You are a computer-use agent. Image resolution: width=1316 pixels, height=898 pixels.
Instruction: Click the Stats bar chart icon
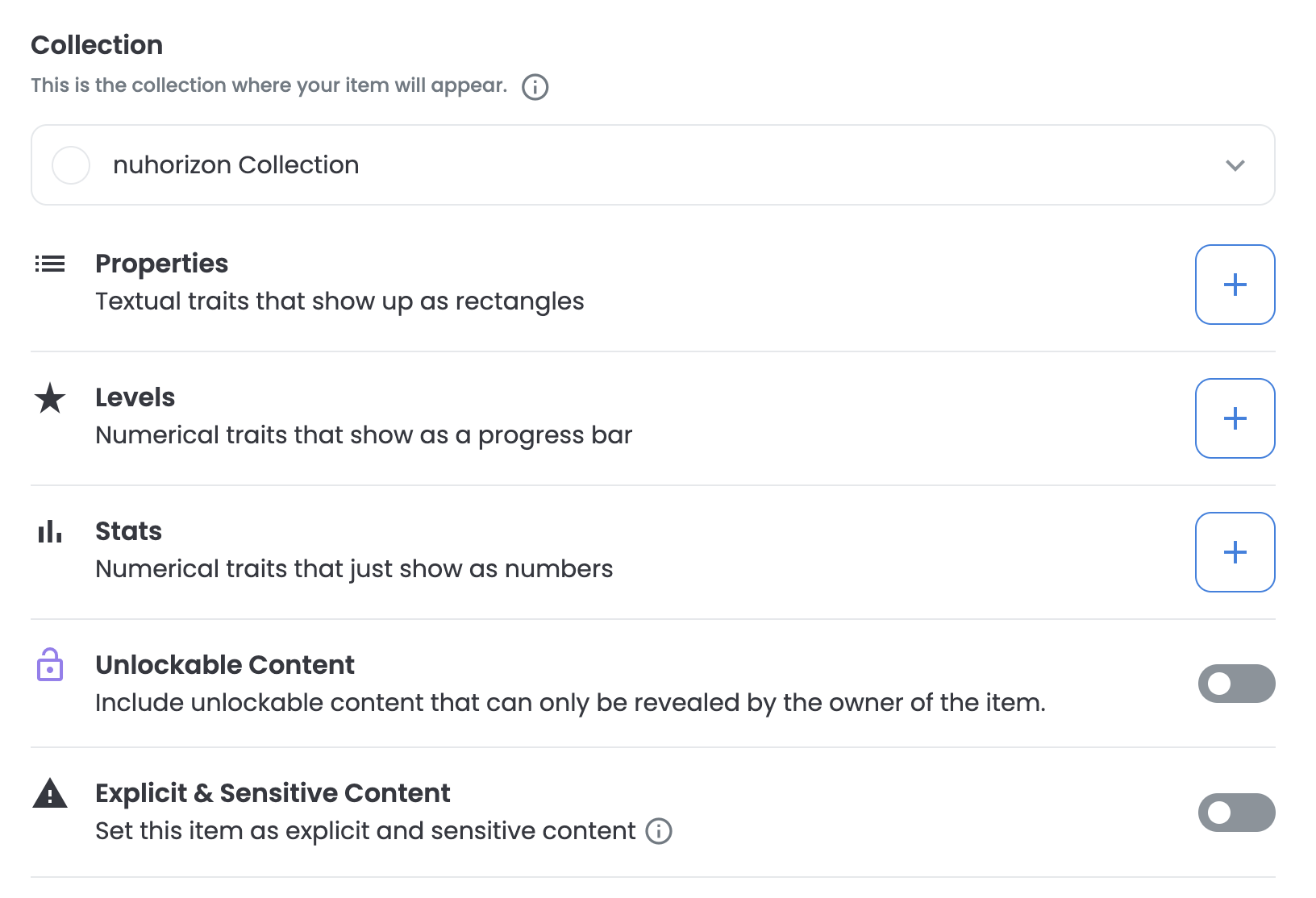50,532
